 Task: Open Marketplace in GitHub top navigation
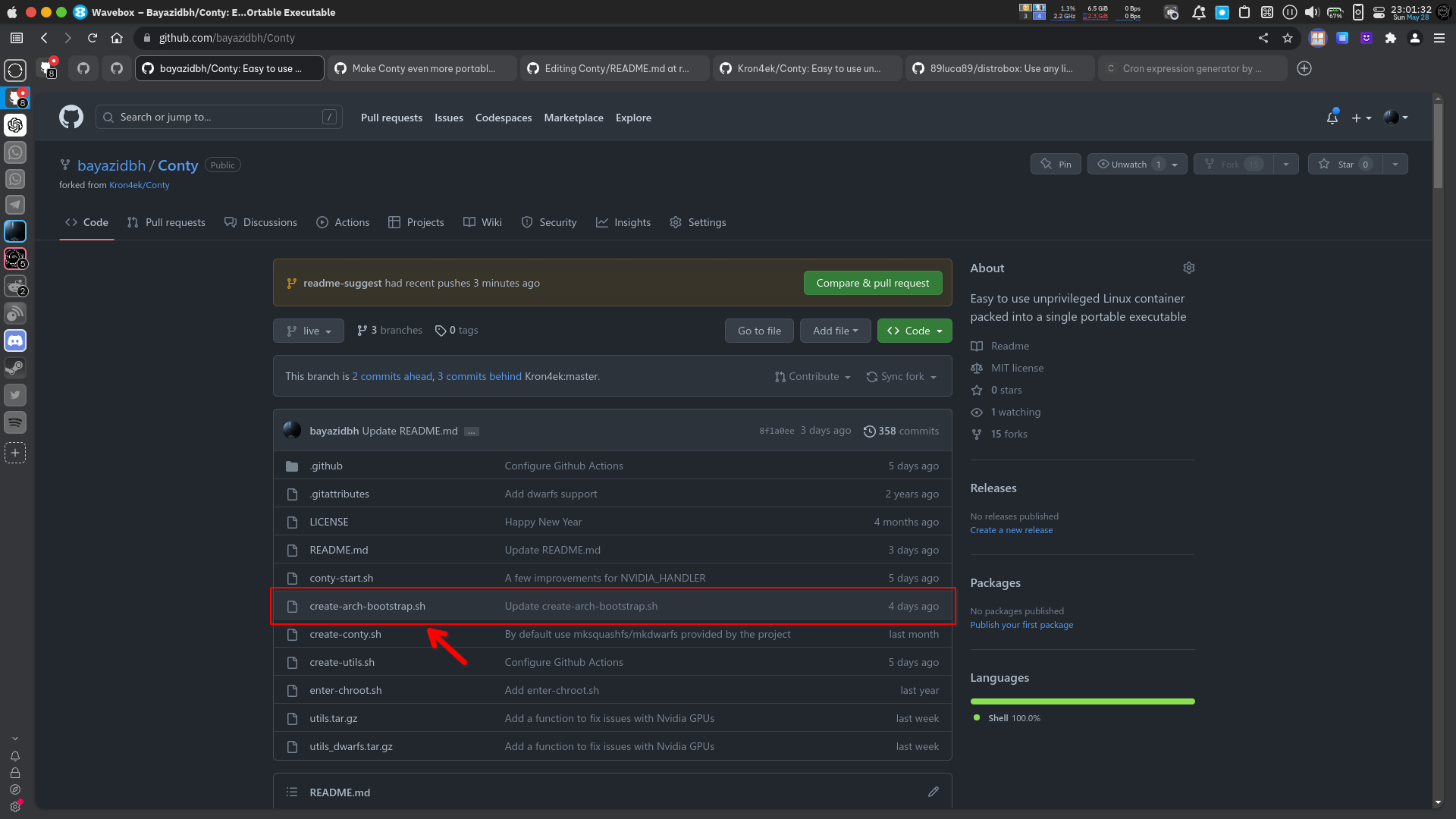[573, 118]
